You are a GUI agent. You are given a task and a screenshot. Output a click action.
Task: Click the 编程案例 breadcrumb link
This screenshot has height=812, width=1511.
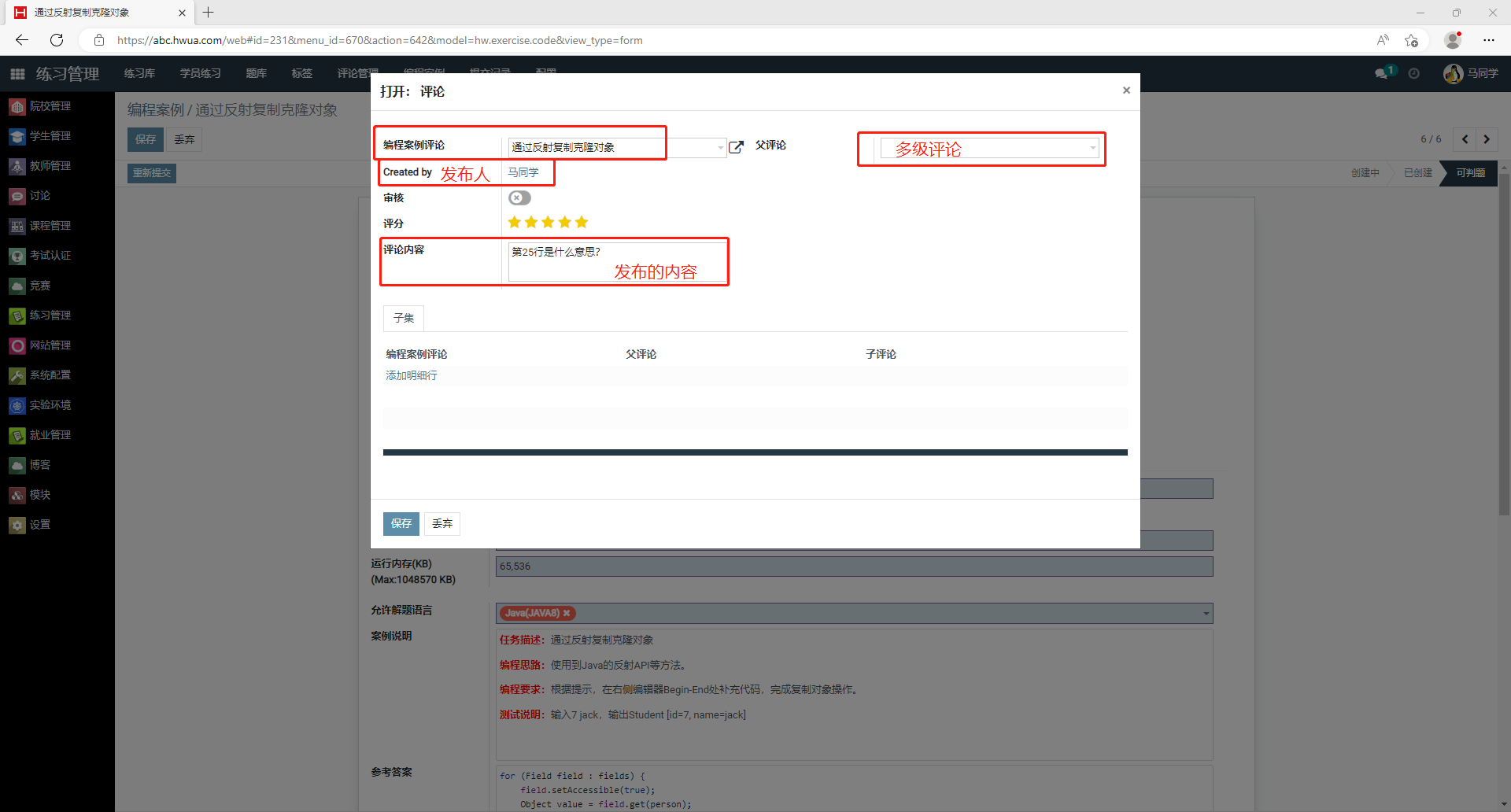(x=156, y=109)
